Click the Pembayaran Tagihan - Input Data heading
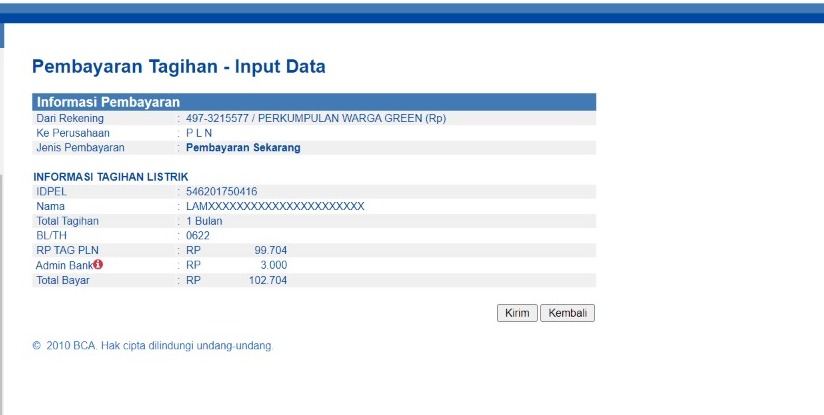 [179, 67]
